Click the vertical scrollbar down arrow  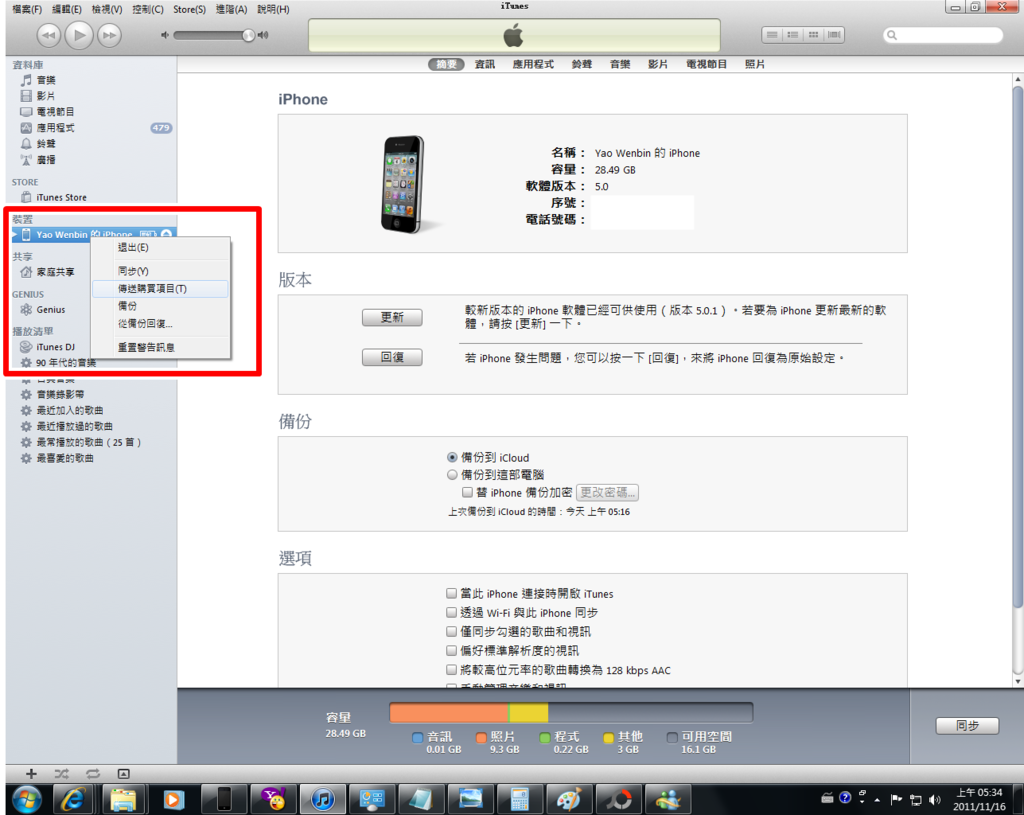pos(1017,681)
